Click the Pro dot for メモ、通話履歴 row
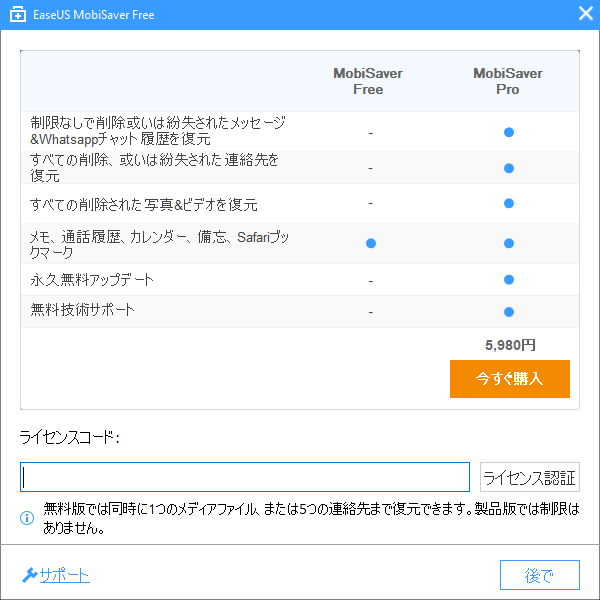Image resolution: width=600 pixels, height=600 pixels. tap(509, 243)
